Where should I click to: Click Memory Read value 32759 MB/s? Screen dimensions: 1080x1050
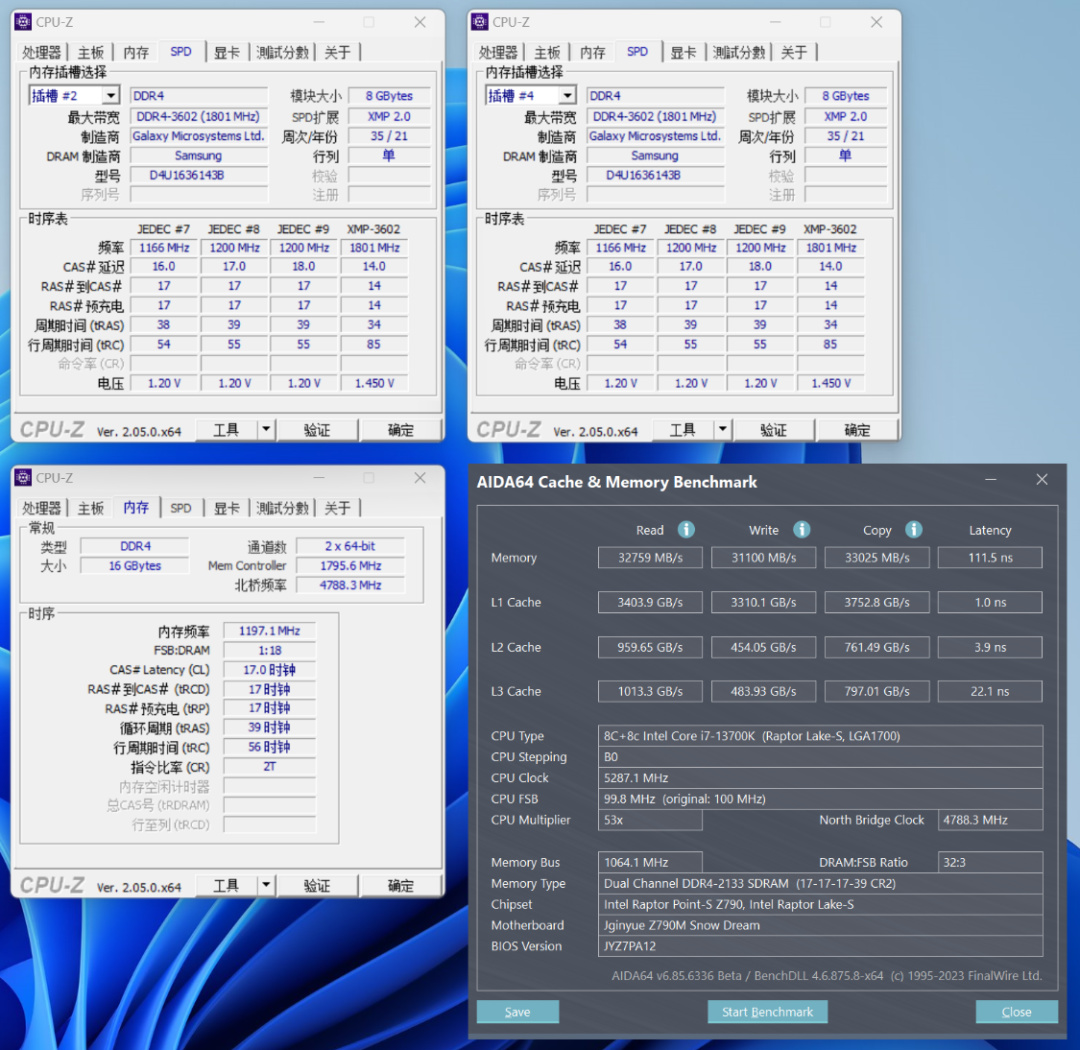650,557
